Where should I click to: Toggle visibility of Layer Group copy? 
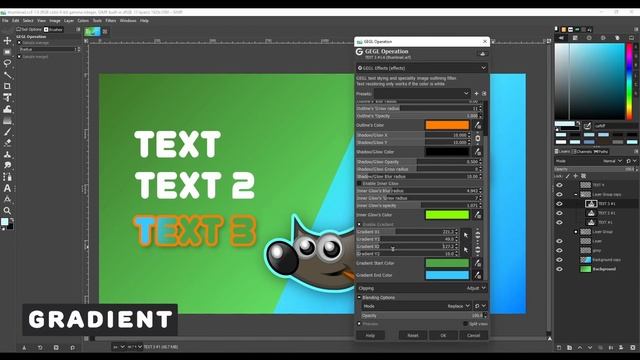tap(559, 195)
